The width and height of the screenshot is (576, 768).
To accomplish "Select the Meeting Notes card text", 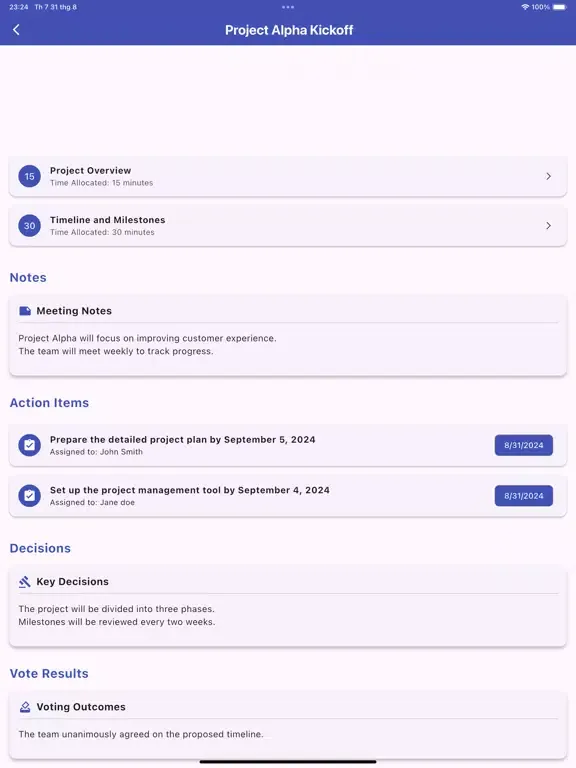I will [x=147, y=345].
